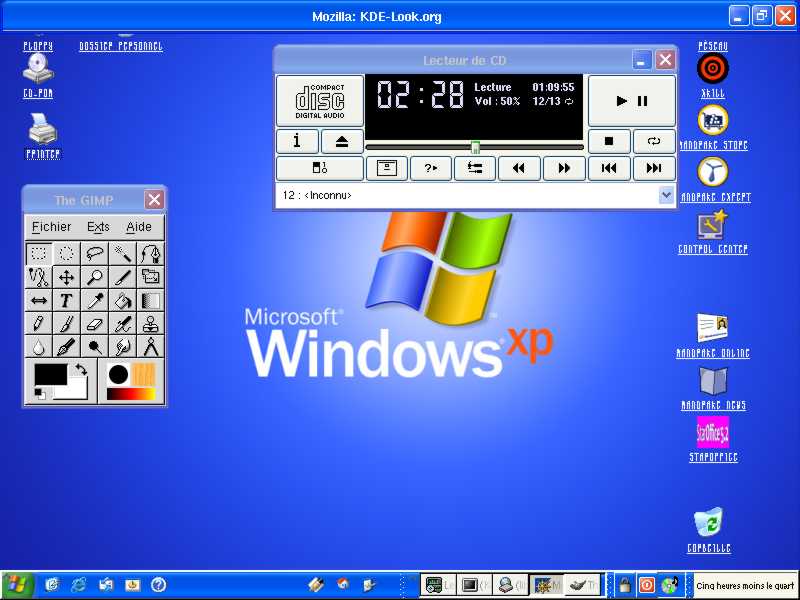Click the CDDB window button in CD player
Image resolution: width=800 pixels, height=600 pixels.
pos(387,168)
